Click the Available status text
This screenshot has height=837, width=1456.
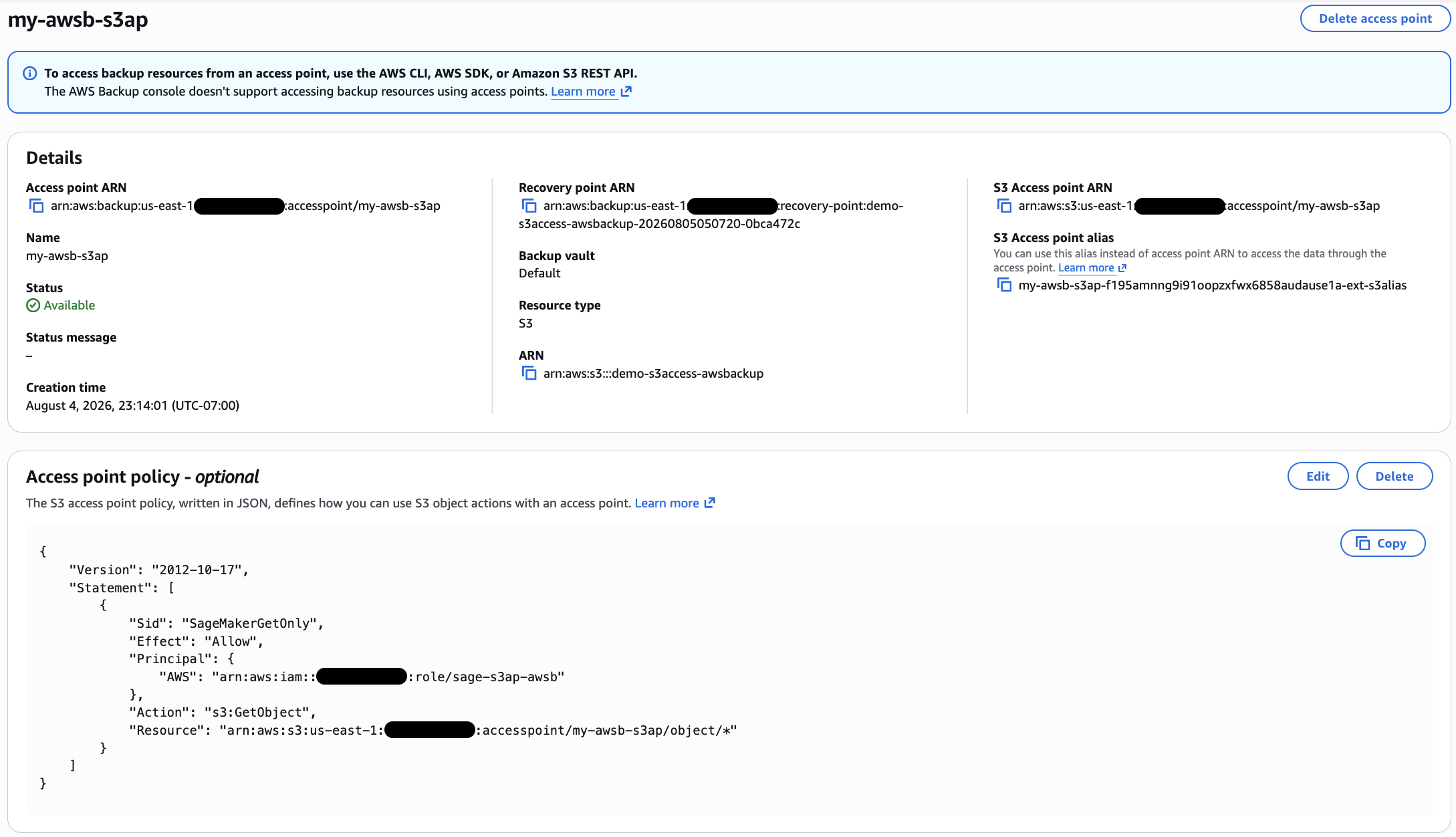(x=70, y=306)
